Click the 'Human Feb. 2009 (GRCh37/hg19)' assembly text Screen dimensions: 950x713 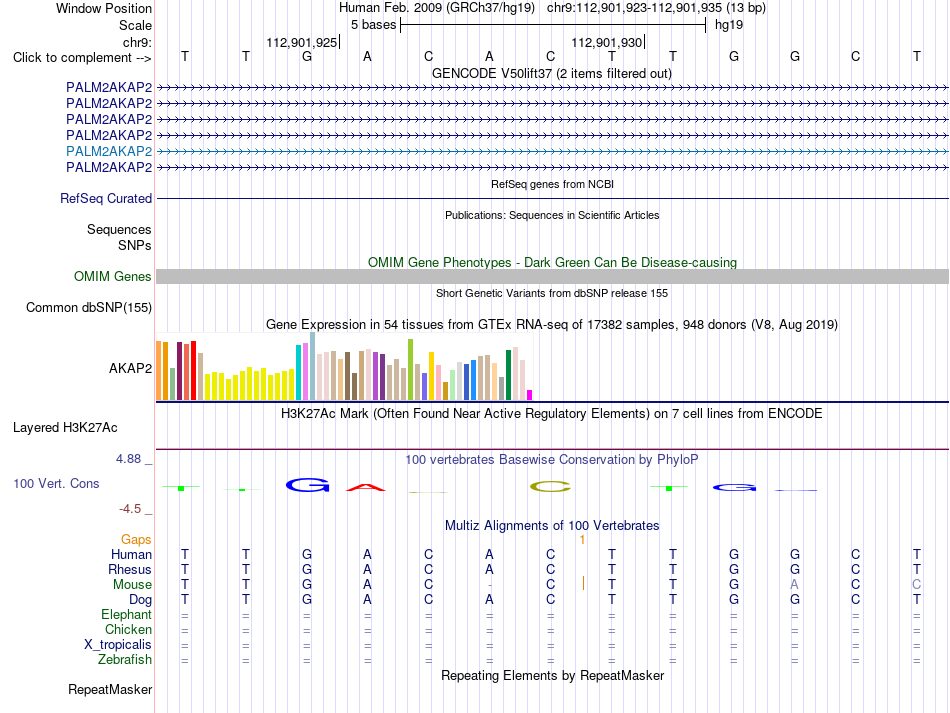(437, 8)
